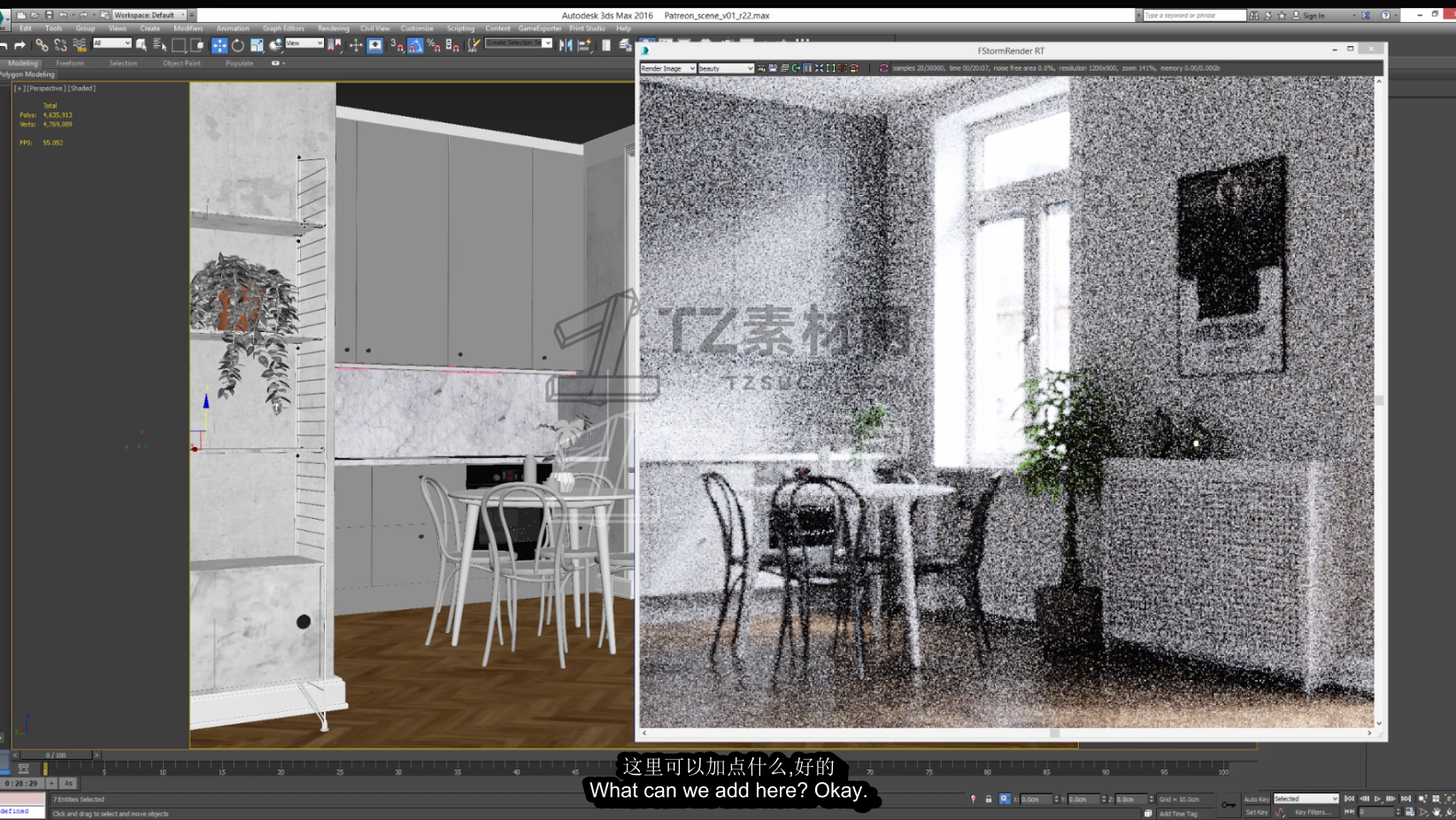This screenshot has height=820, width=1456.
Task: Toggle Angle Snap
Action: coord(415,45)
